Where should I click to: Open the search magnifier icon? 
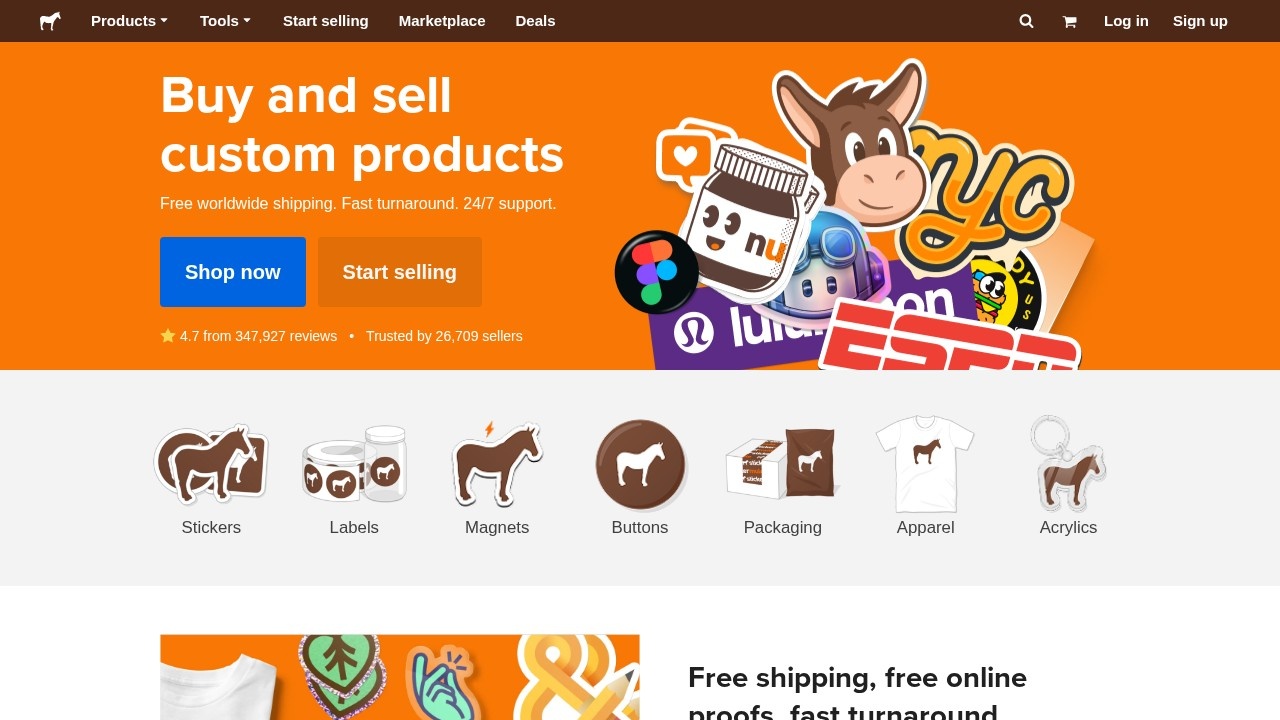click(x=1026, y=21)
